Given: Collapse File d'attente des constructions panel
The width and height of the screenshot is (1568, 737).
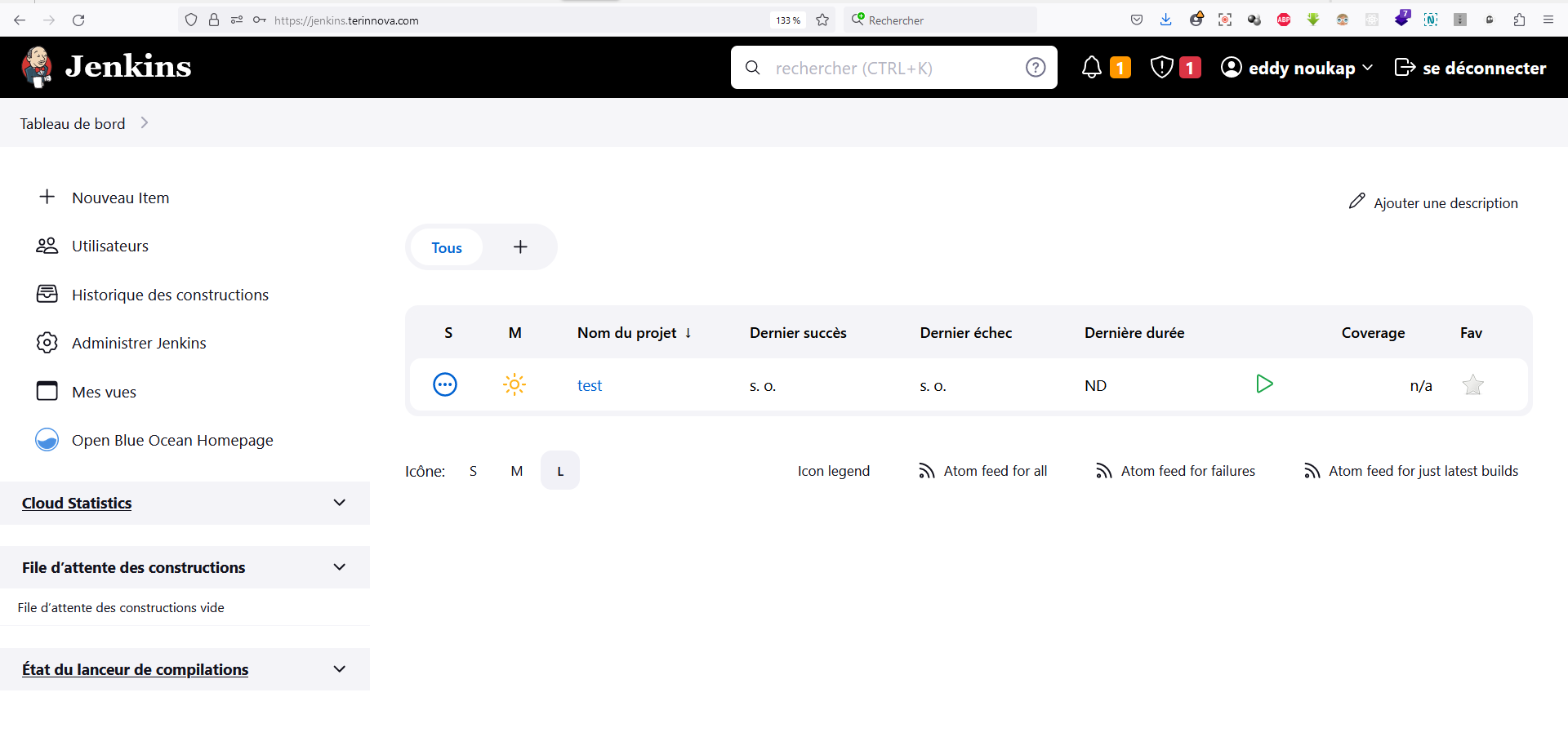Looking at the screenshot, I should 340,567.
